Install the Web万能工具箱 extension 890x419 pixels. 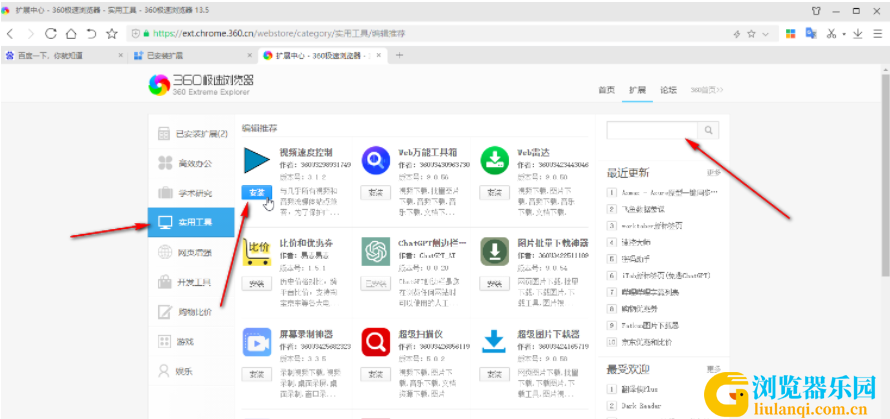pos(375,192)
